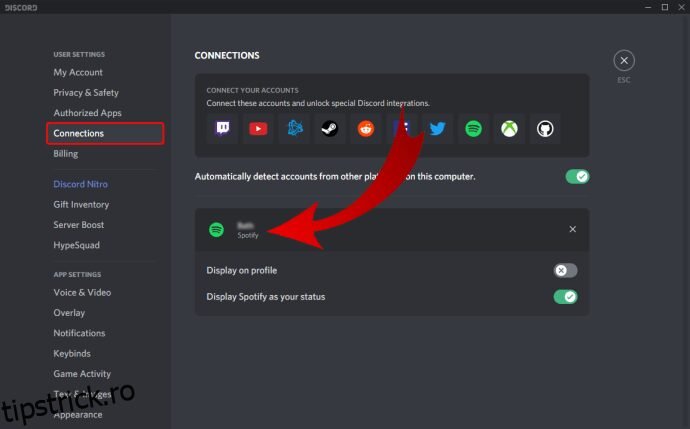Open Keybinds settings
Screen dimensions: 690x429
point(72,353)
